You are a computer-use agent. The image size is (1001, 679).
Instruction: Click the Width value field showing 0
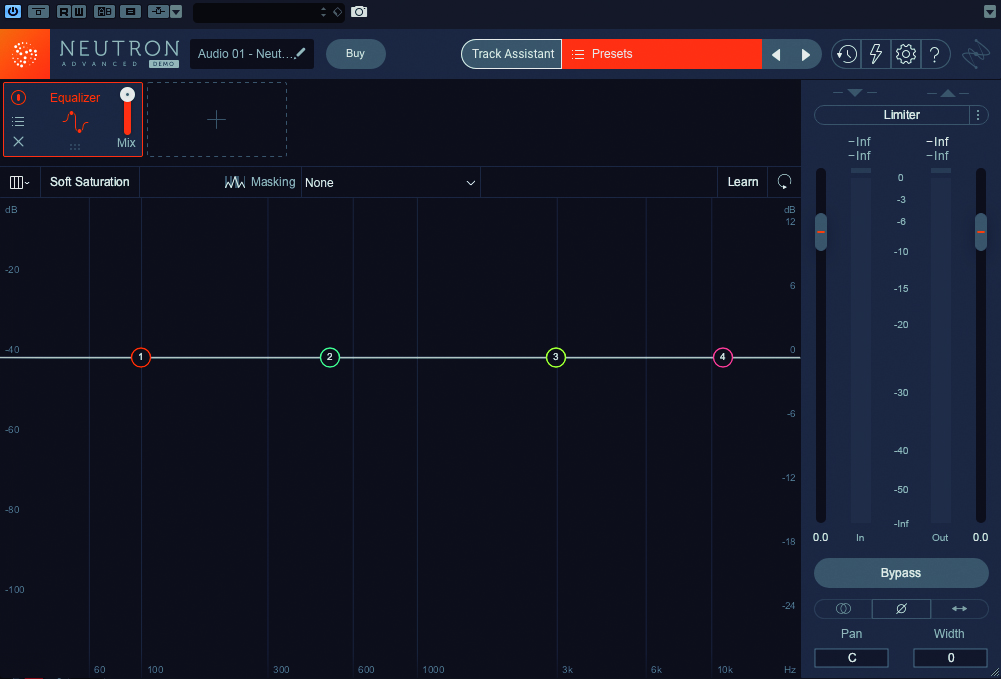pos(951,658)
